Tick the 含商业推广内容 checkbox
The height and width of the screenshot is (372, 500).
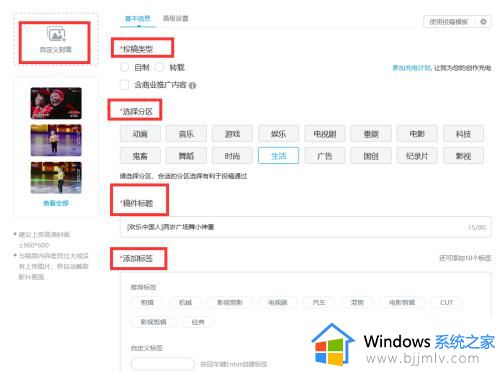(x=124, y=85)
